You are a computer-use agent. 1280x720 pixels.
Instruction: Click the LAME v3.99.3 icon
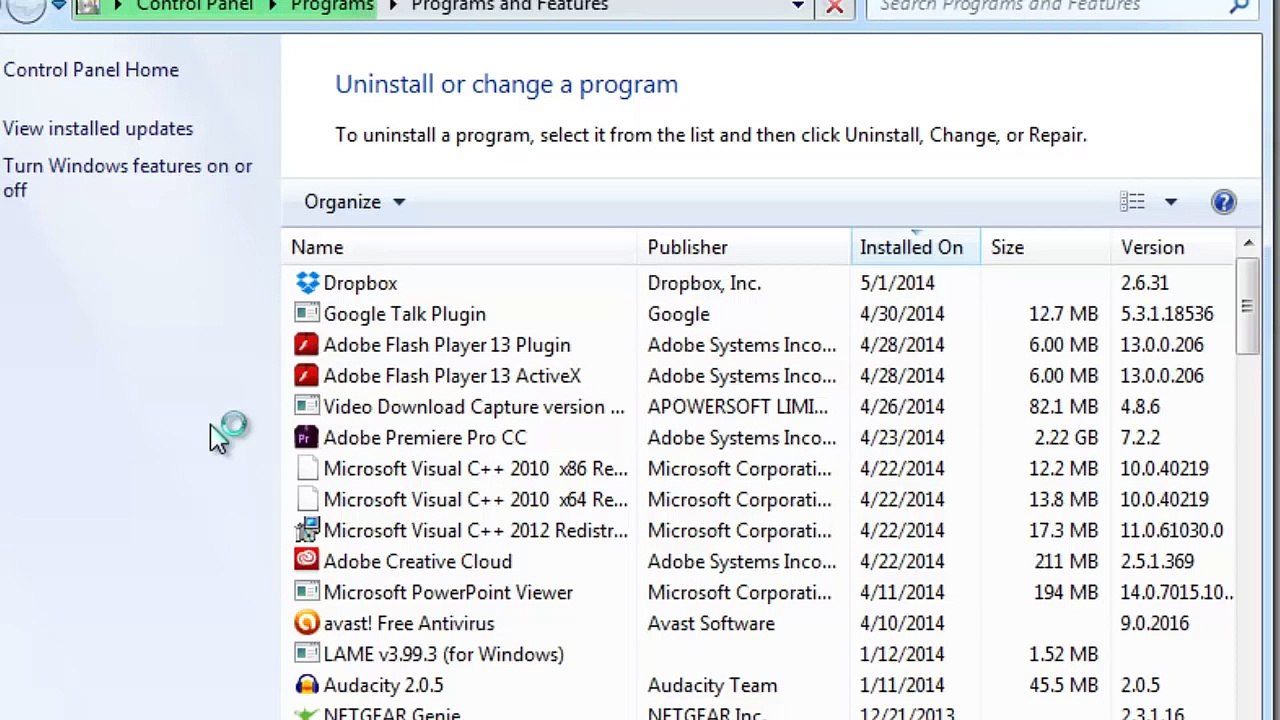(307, 655)
